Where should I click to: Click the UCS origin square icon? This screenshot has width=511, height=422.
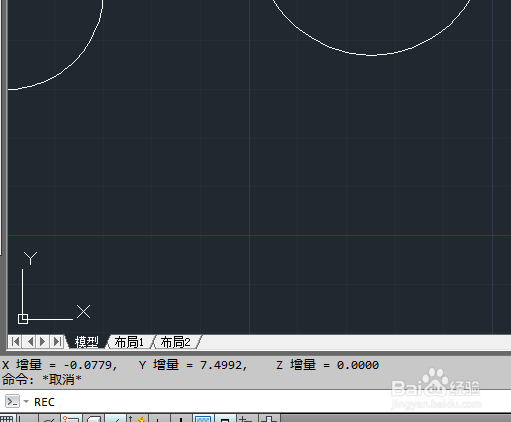coord(23,319)
